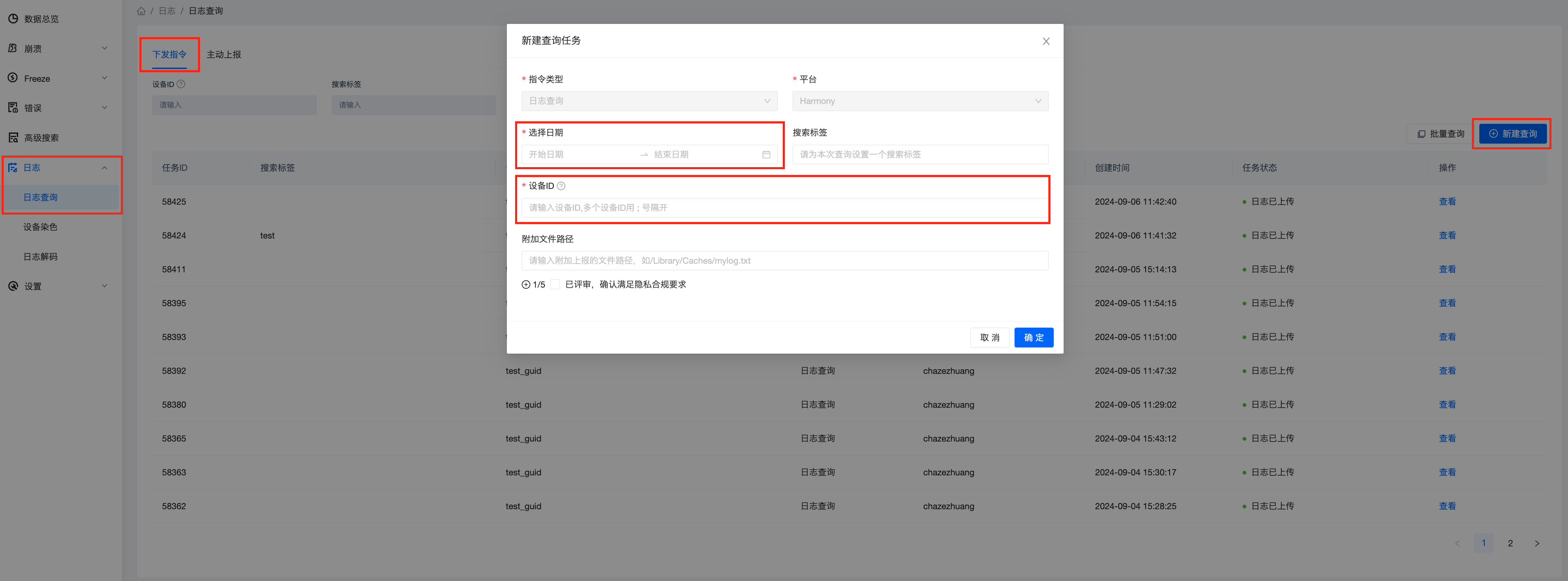Click the 确定 button
Viewport: 1568px width, 581px height.
[1034, 338]
